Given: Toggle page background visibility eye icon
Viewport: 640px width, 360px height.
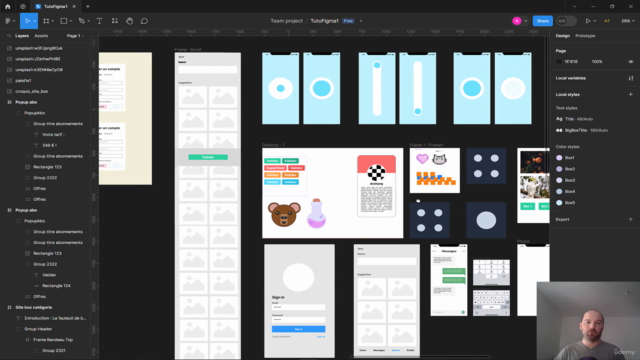Looking at the screenshot, I should [631, 62].
